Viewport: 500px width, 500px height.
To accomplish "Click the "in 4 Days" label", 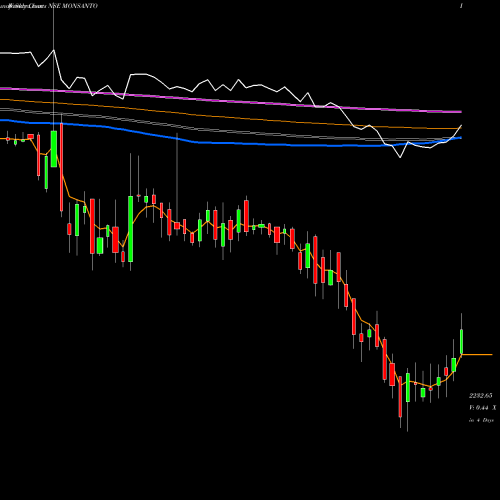I will 481,420.
